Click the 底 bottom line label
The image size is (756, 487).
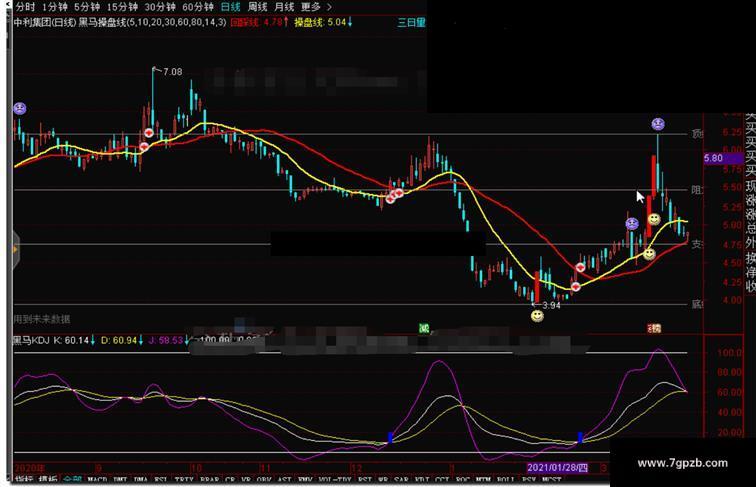click(697, 304)
